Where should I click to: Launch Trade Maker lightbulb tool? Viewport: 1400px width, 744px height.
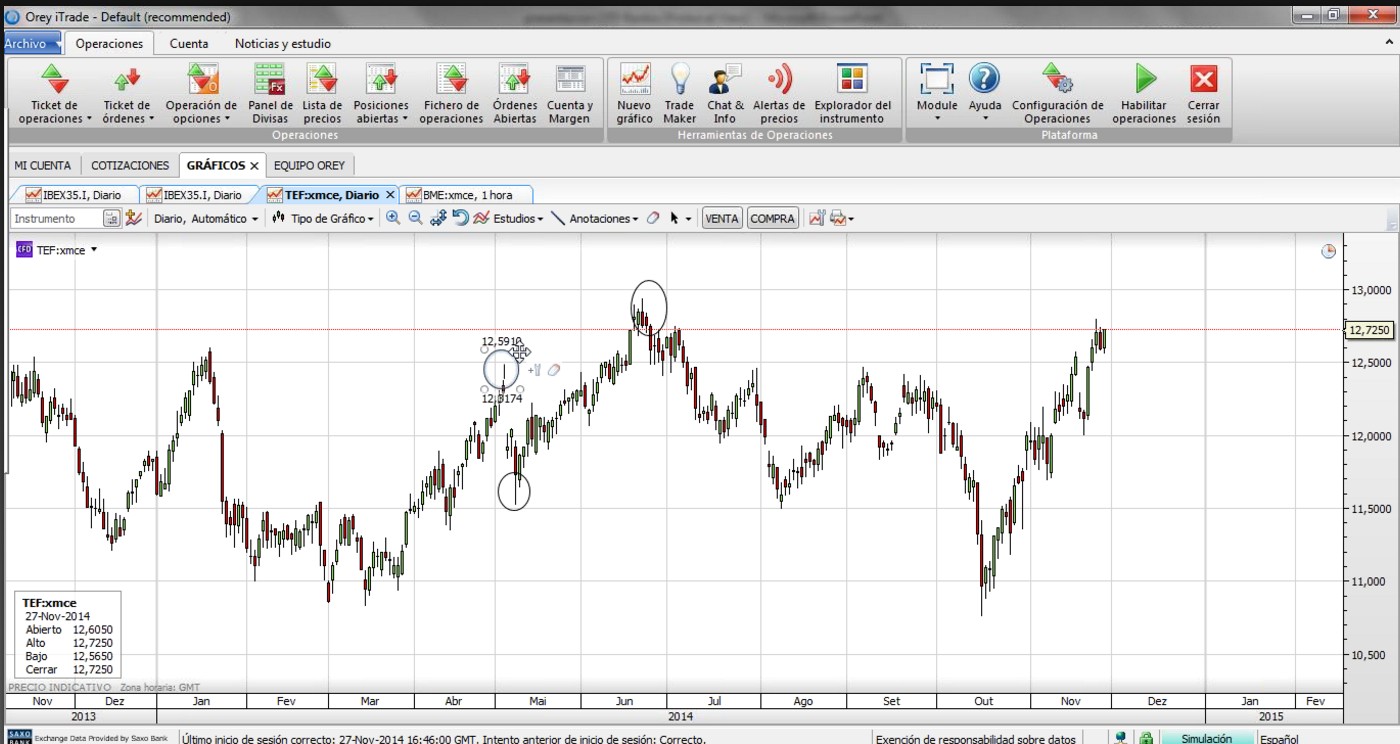[x=680, y=93]
